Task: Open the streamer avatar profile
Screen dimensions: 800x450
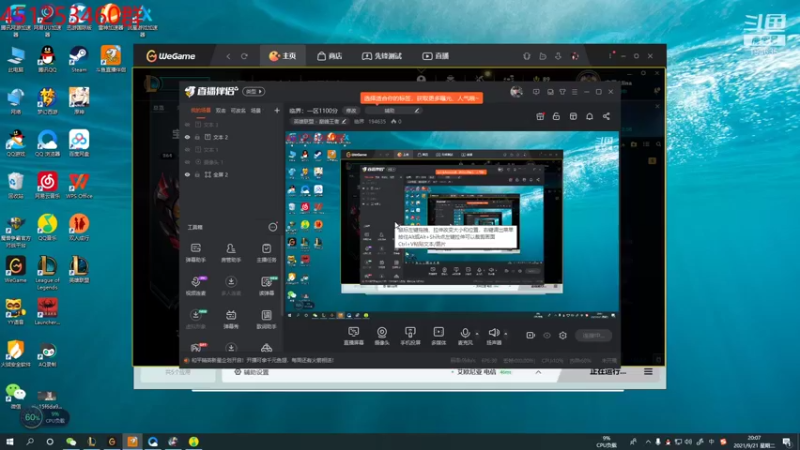Action: tap(516, 92)
